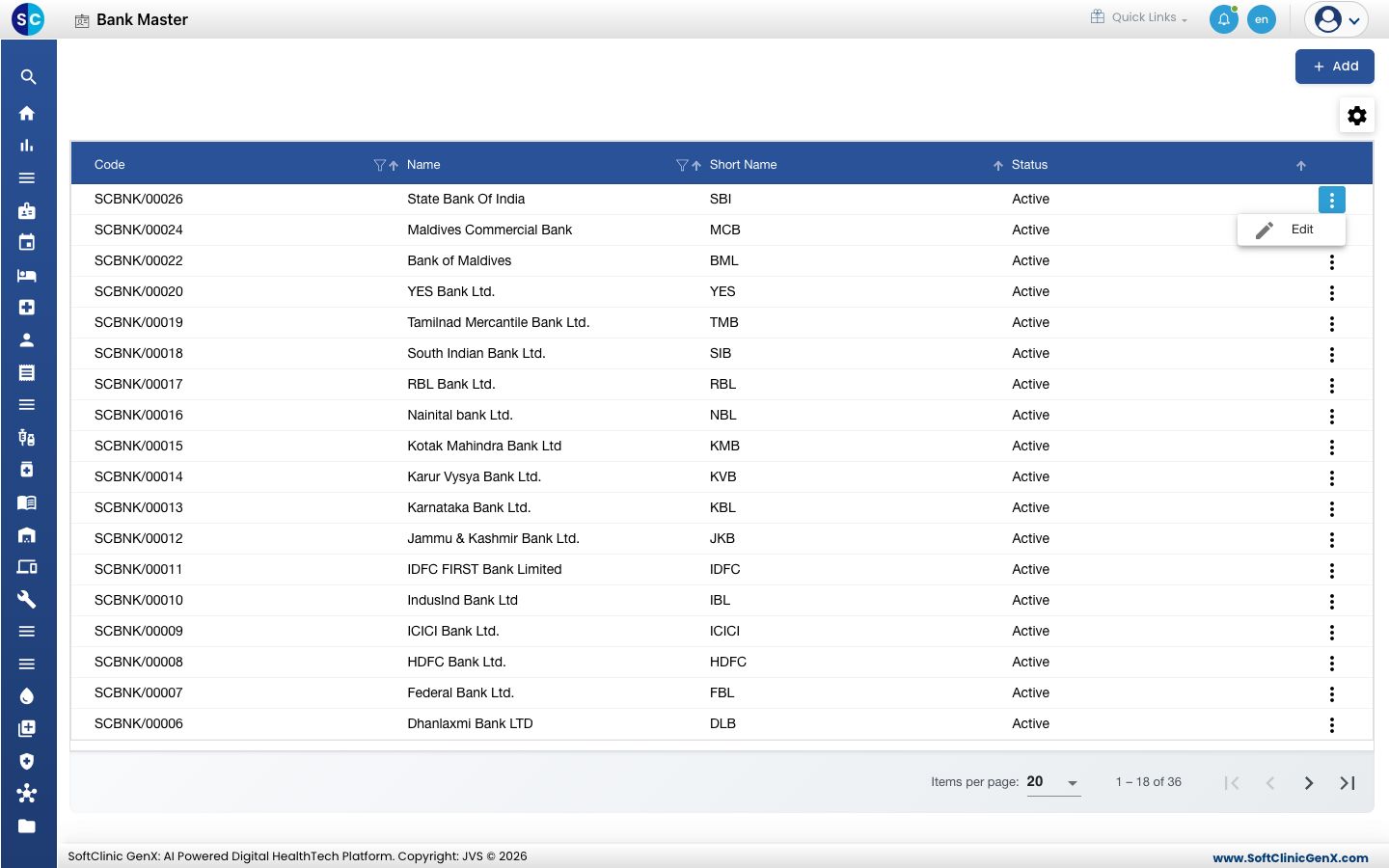1389x868 pixels.
Task: Open actions menu for South Indian Bank row
Action: (1332, 354)
